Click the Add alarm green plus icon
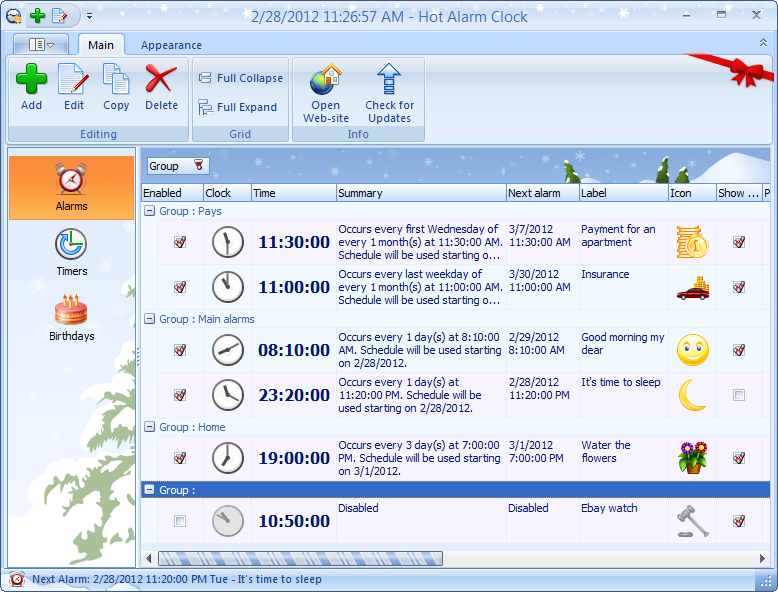The width and height of the screenshot is (778, 592). 31,79
